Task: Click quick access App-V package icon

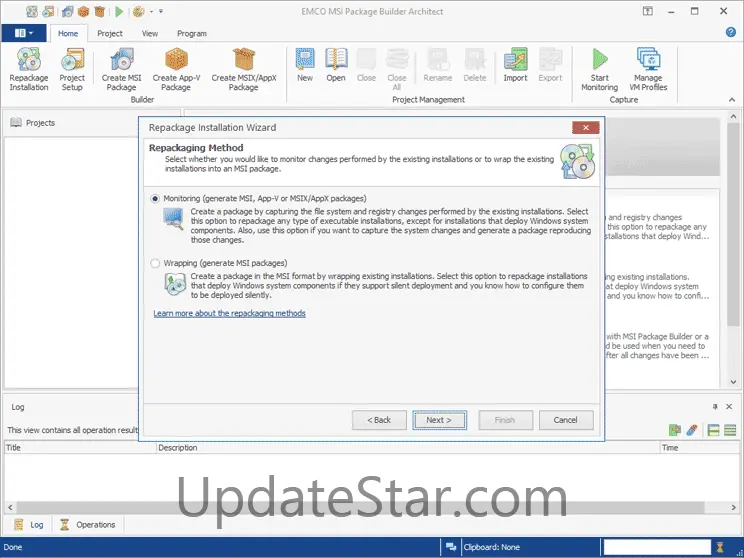Action: [x=84, y=11]
